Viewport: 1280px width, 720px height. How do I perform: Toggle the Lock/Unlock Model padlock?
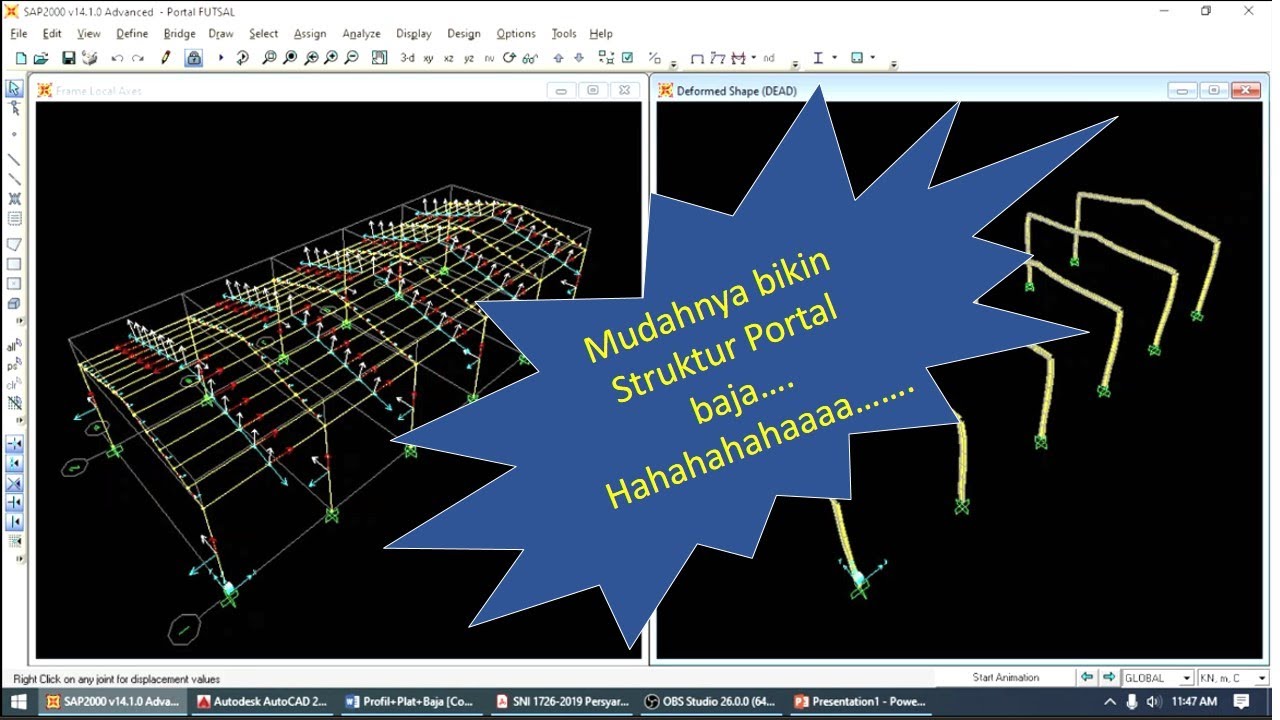click(x=194, y=58)
